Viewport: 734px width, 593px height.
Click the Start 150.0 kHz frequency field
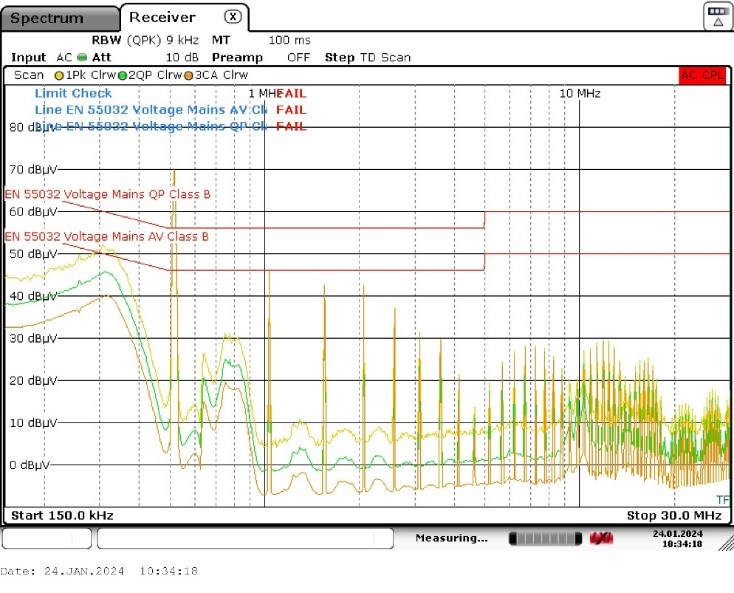(x=62, y=515)
